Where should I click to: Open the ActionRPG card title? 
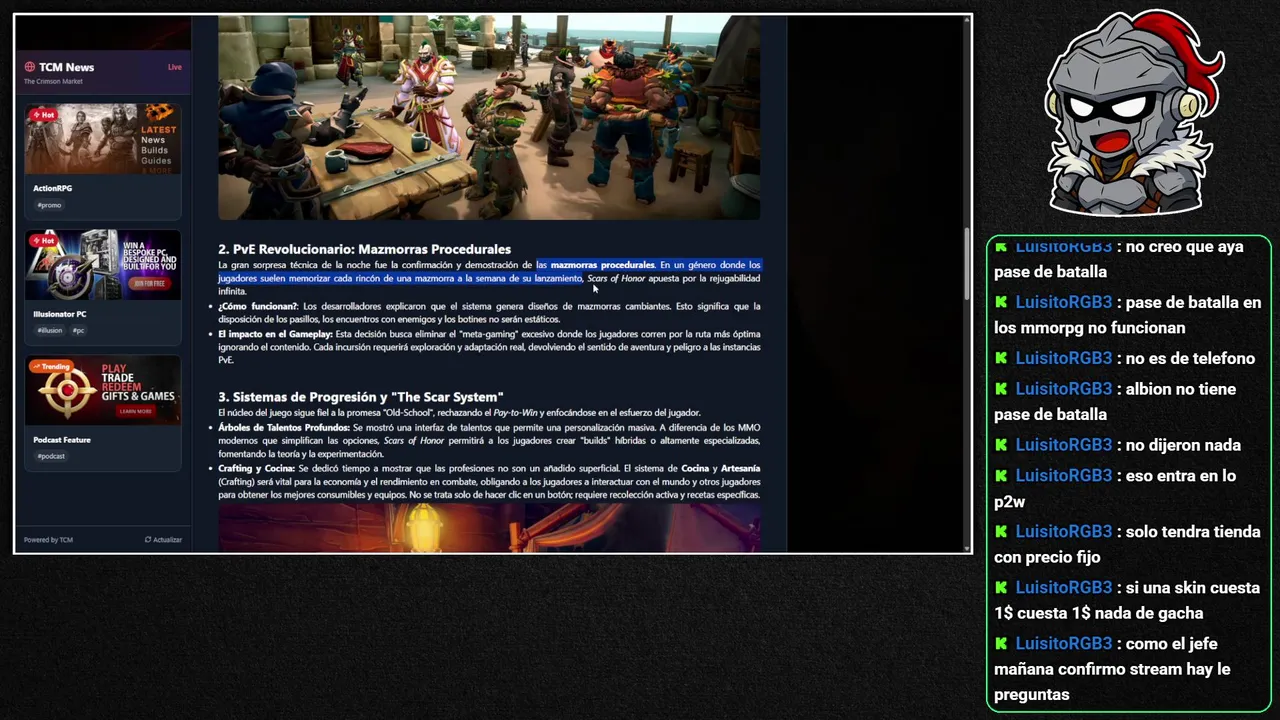pos(53,188)
